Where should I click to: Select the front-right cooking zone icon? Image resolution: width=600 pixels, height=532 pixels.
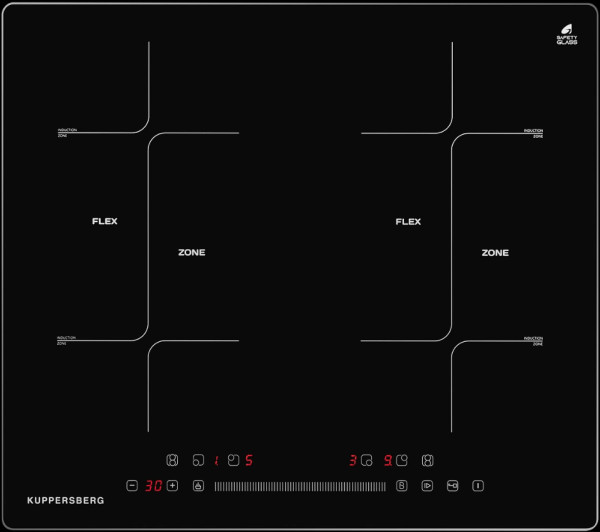[x=367, y=460]
